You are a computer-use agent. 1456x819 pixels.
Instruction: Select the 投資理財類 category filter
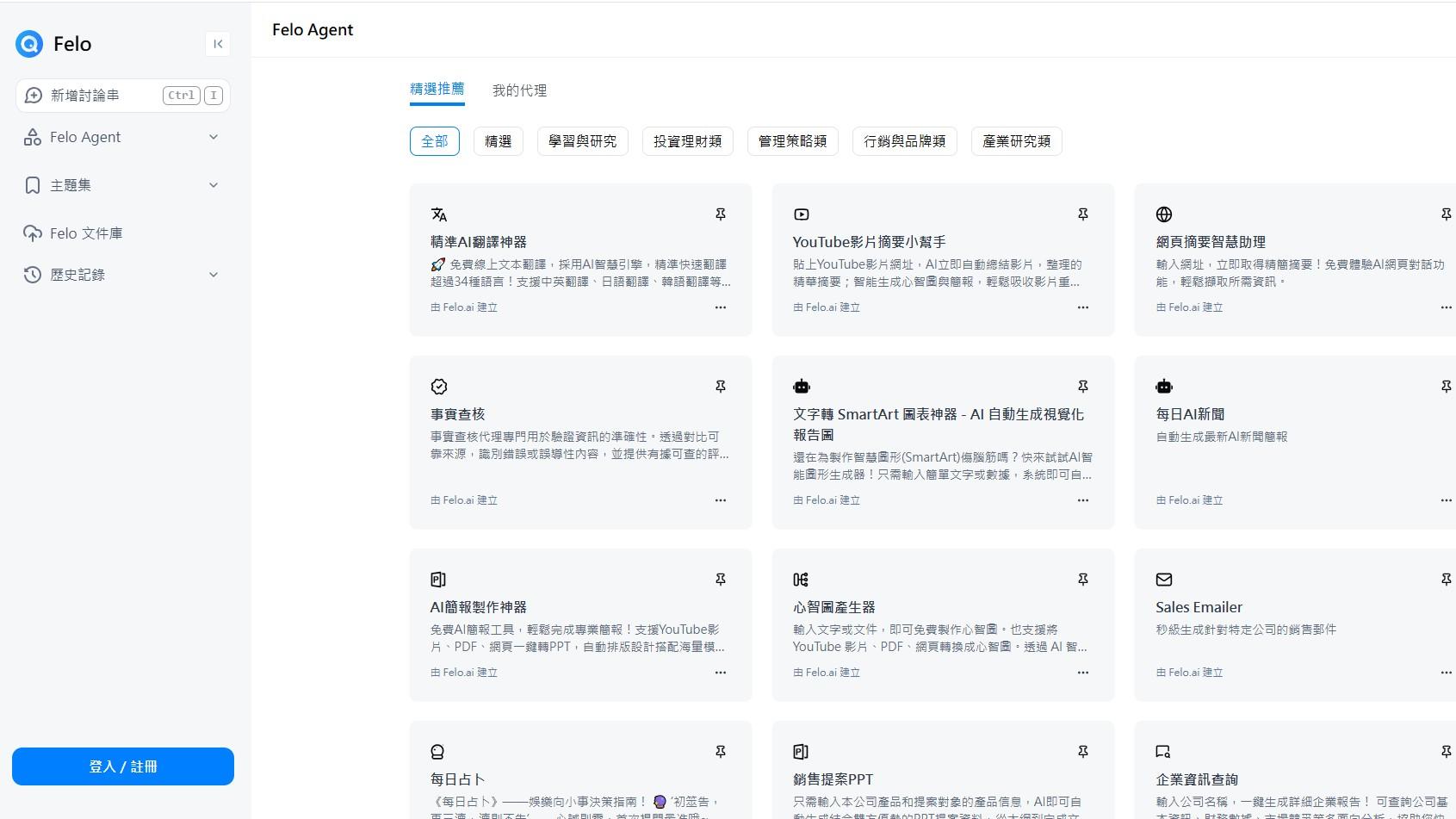tap(688, 141)
